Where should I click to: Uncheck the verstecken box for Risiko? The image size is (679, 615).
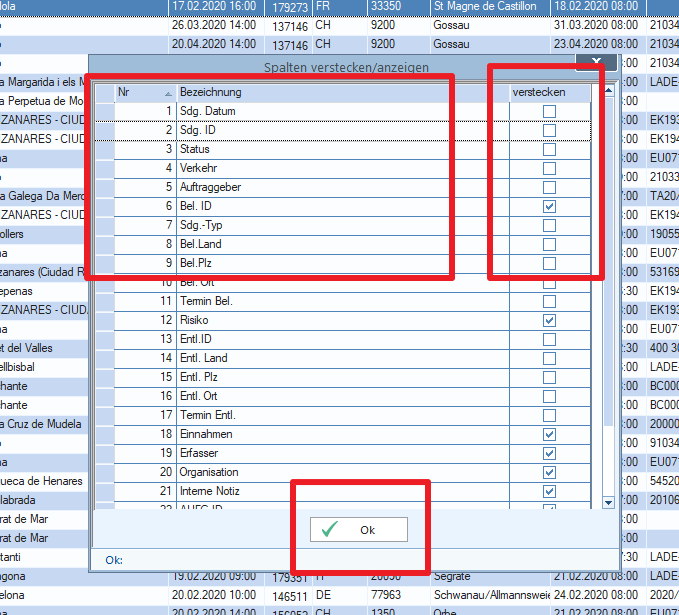549,320
